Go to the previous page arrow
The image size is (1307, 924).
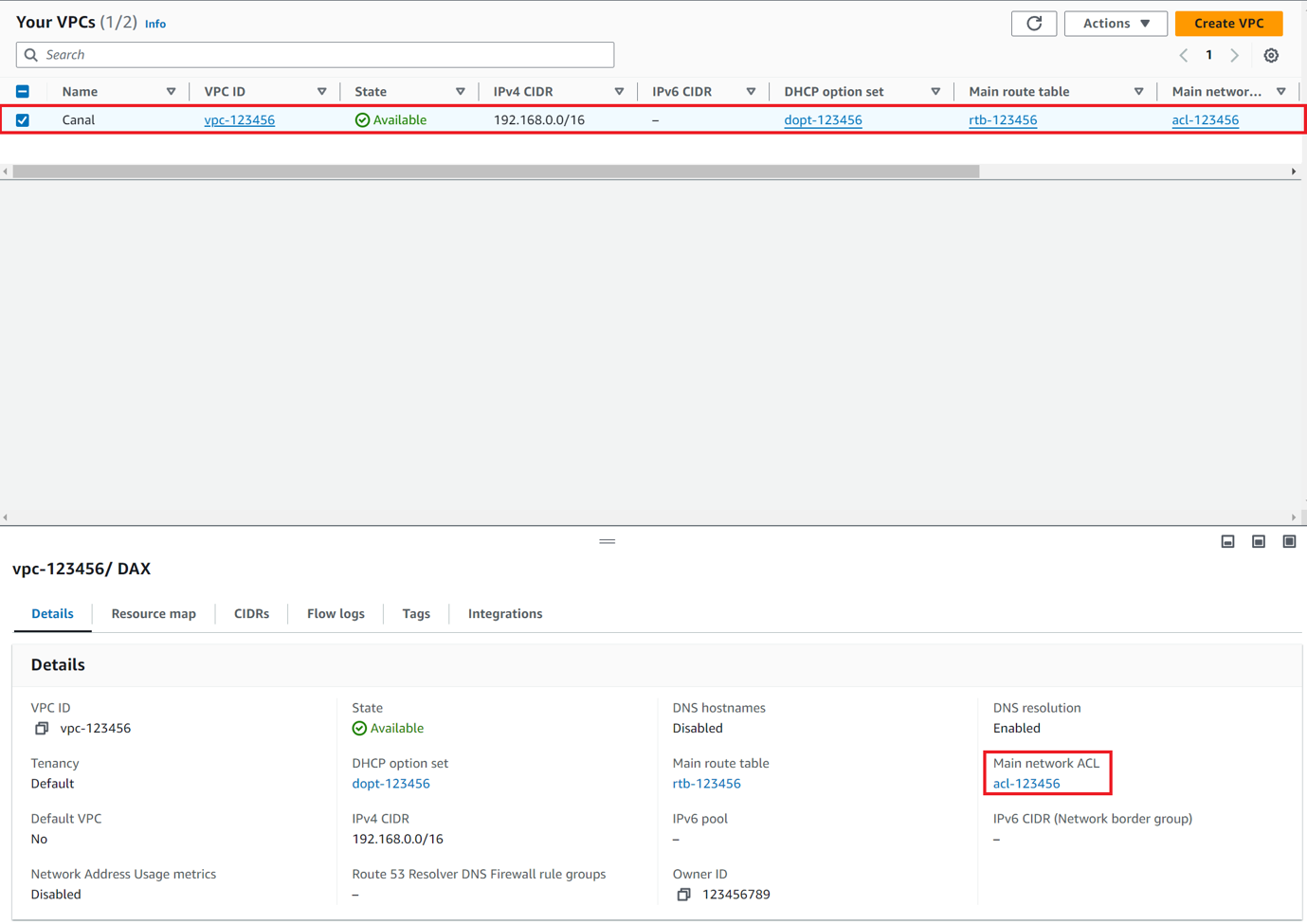click(x=1184, y=56)
